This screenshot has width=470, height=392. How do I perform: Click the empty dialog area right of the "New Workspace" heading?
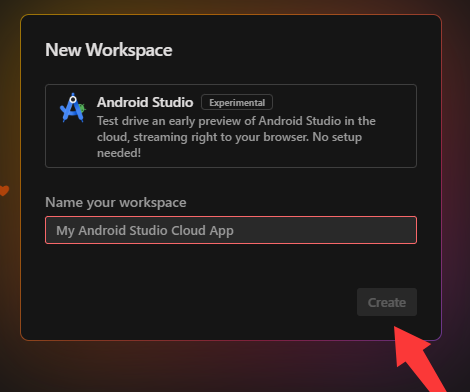pos(300,50)
